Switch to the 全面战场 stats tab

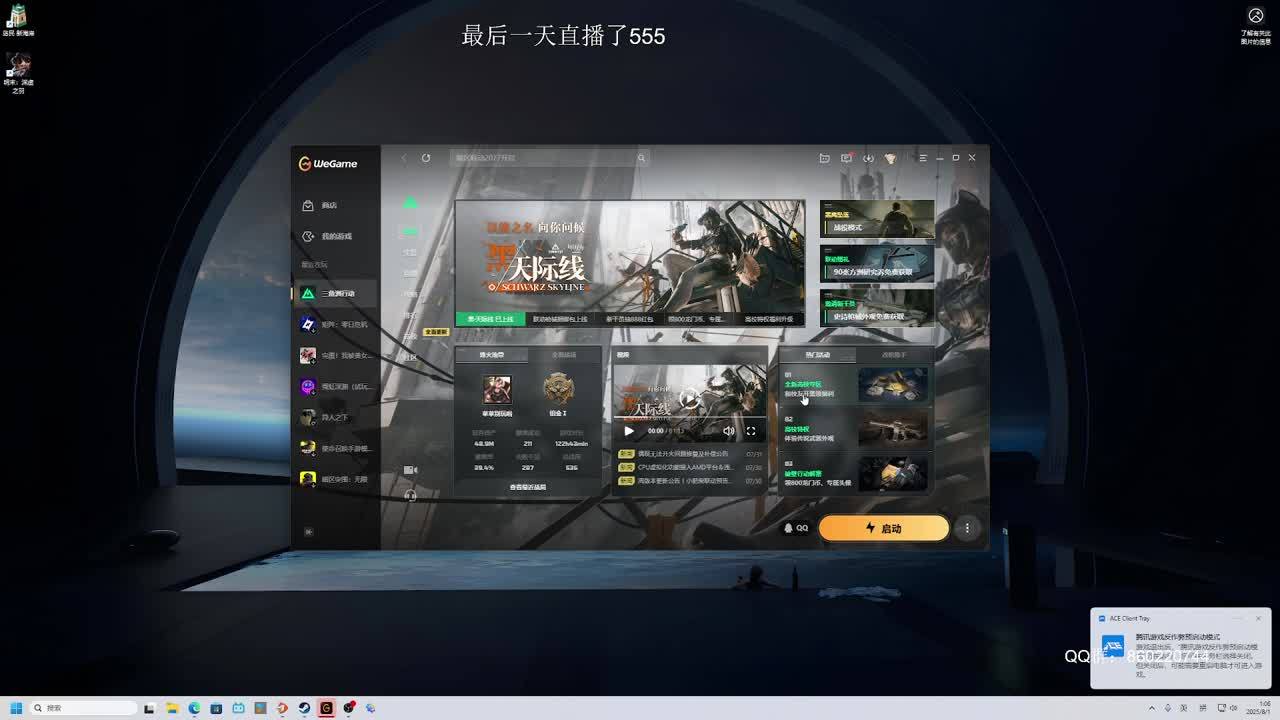pos(564,355)
